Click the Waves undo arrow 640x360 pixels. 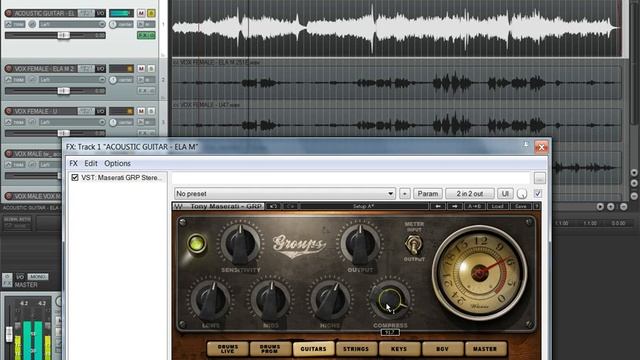coord(273,206)
